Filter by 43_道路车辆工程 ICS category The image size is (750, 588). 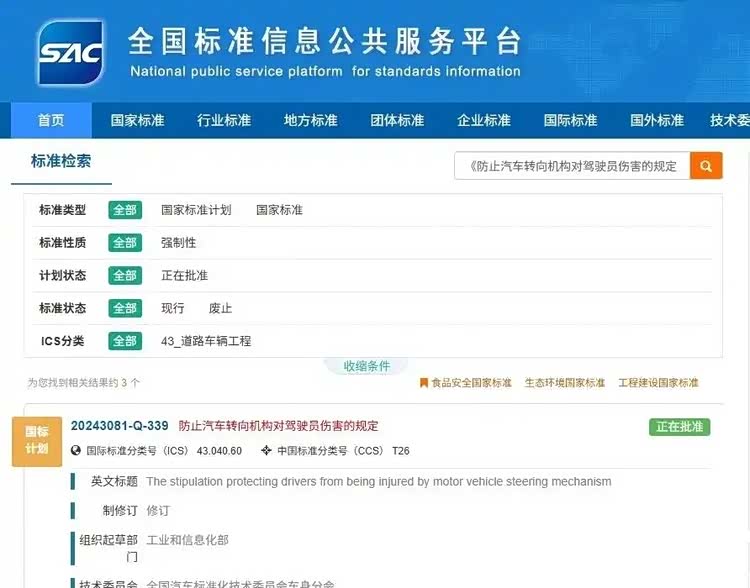click(x=206, y=341)
